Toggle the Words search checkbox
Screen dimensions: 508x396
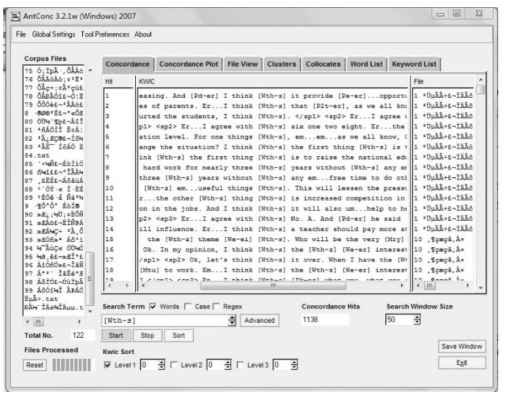(153, 306)
